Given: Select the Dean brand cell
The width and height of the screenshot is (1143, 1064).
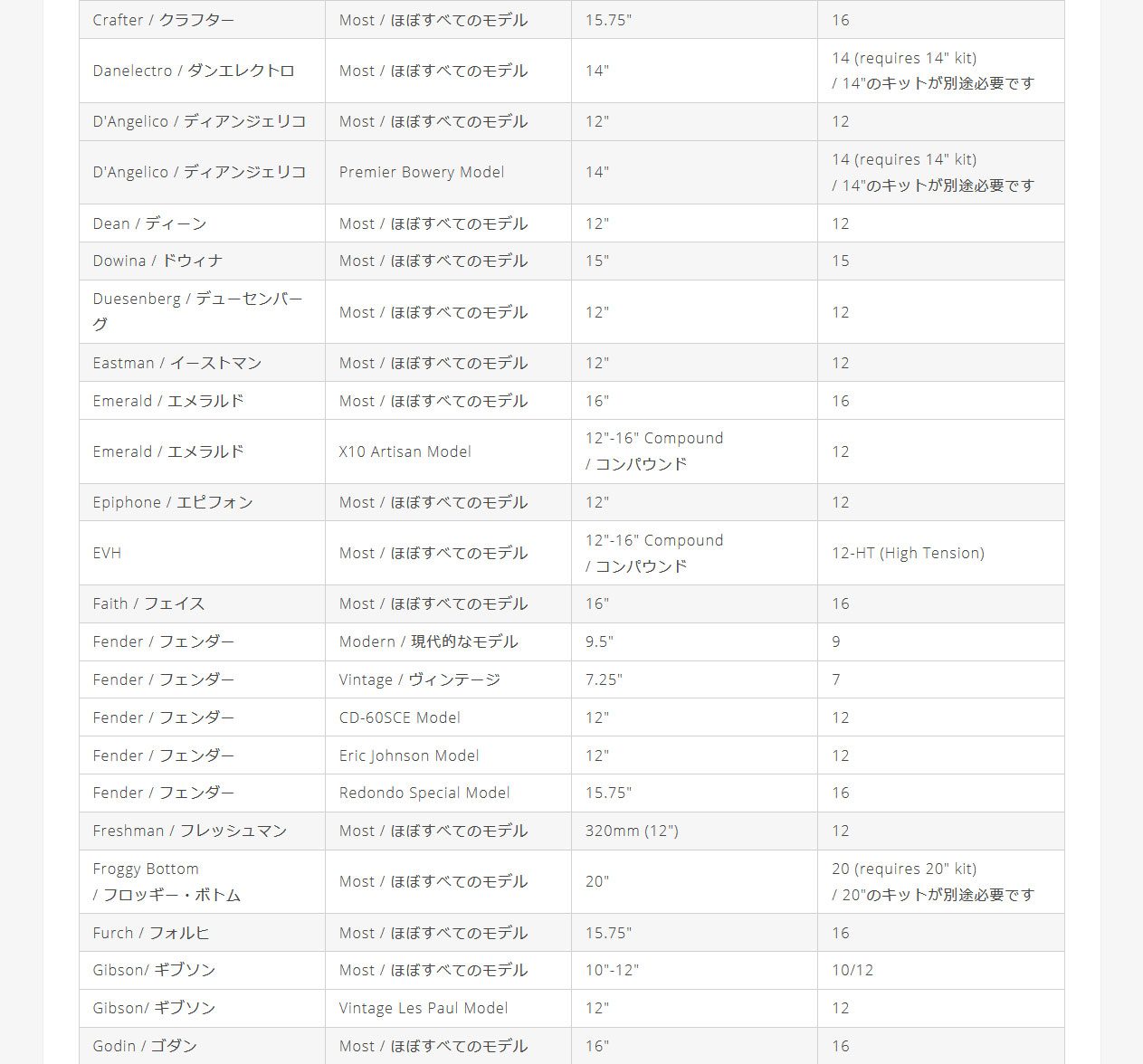Looking at the screenshot, I should pos(150,223).
